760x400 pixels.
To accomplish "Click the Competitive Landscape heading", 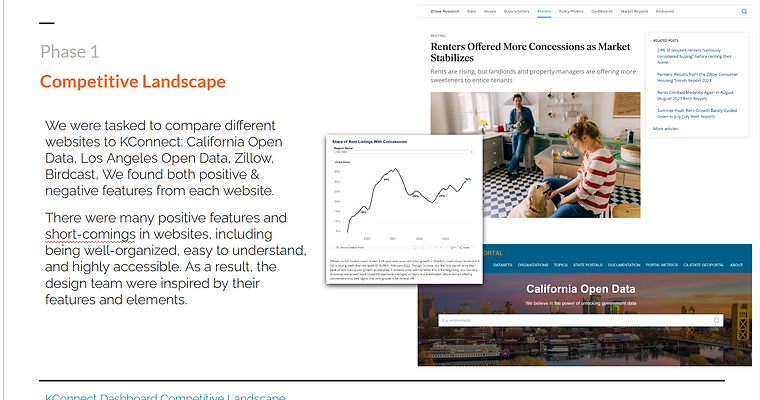I will pos(133,81).
